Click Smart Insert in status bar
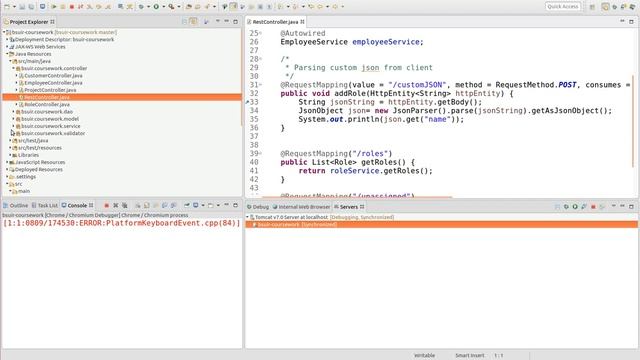This screenshot has height=360, width=640. point(470,356)
